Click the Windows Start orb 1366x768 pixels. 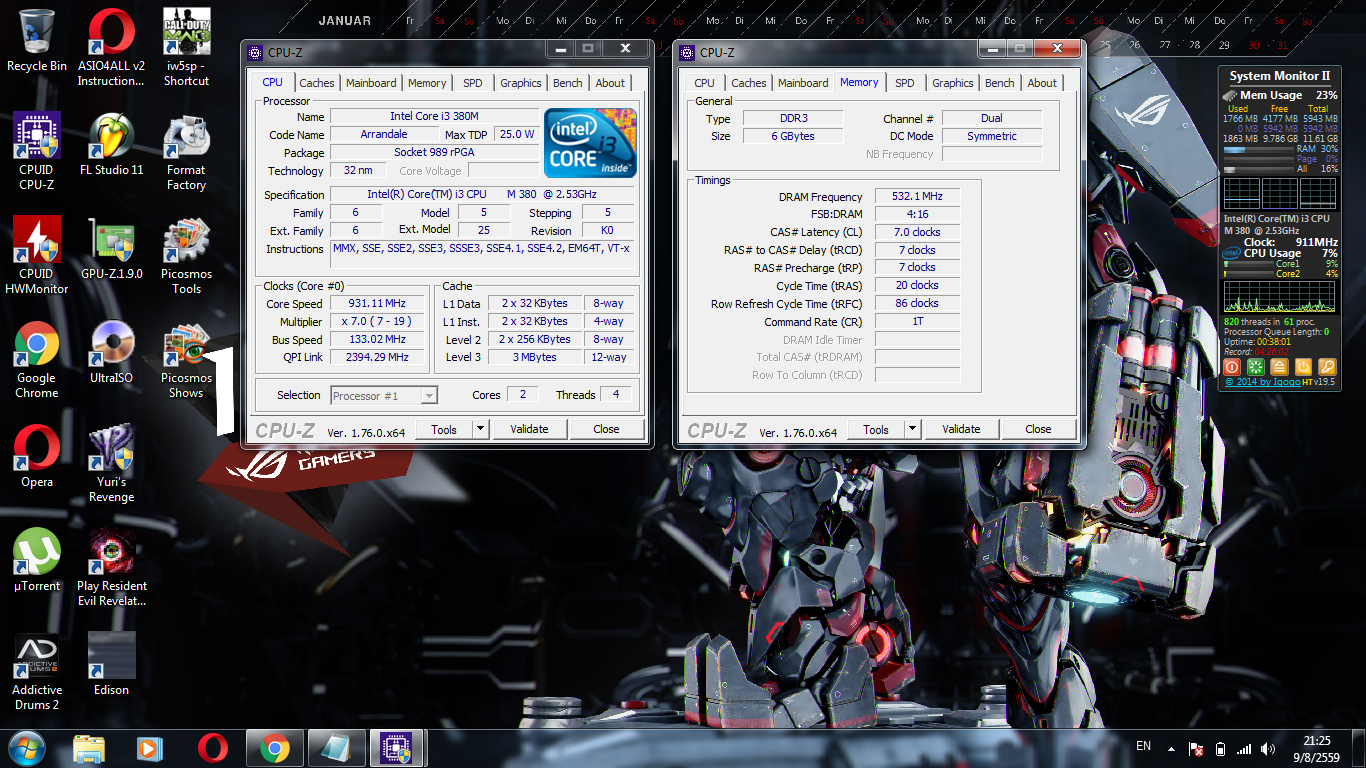click(27, 748)
